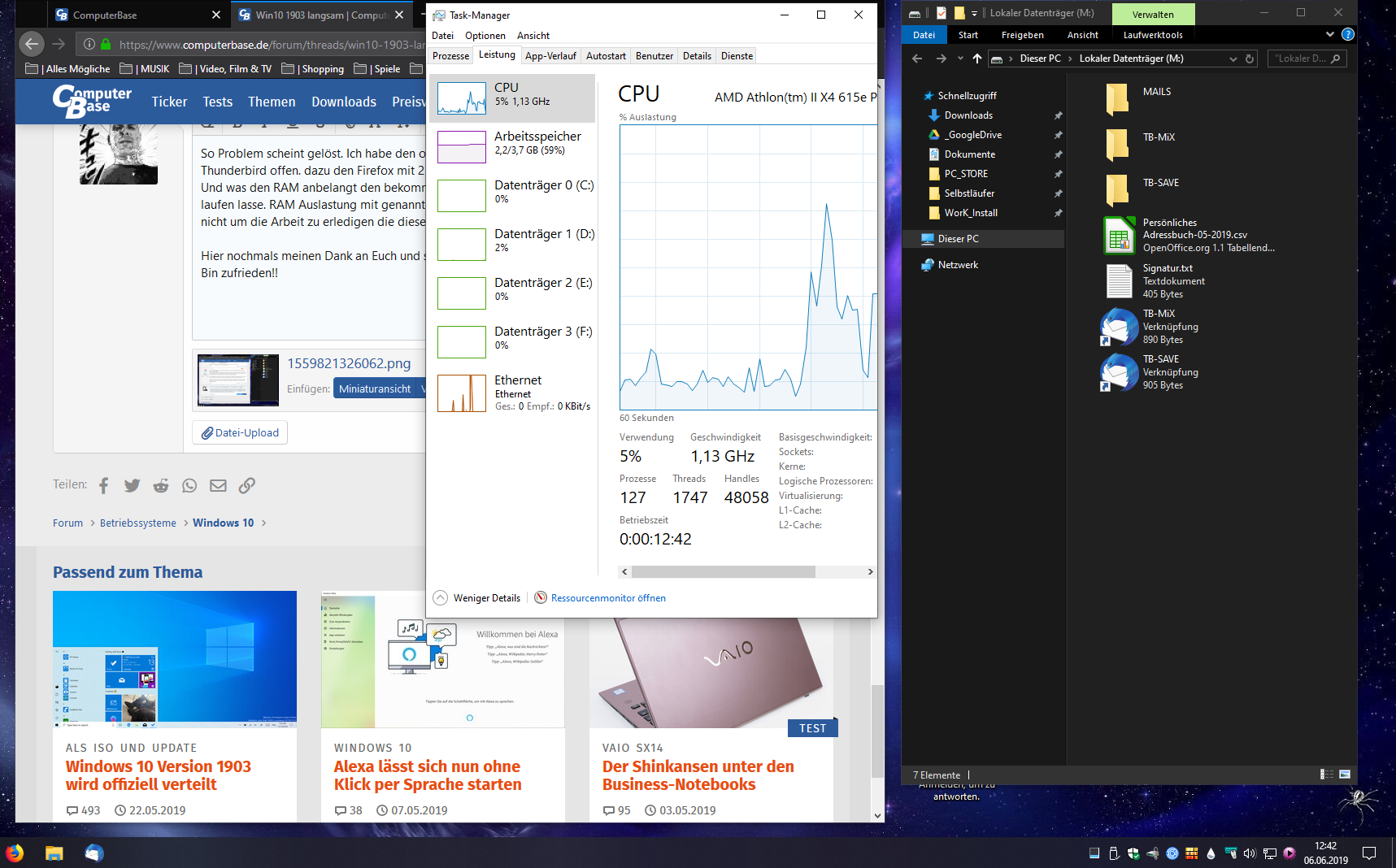Expand the chevron after Dieser PC
This screenshot has width=1396, height=868.
pos(1070,59)
